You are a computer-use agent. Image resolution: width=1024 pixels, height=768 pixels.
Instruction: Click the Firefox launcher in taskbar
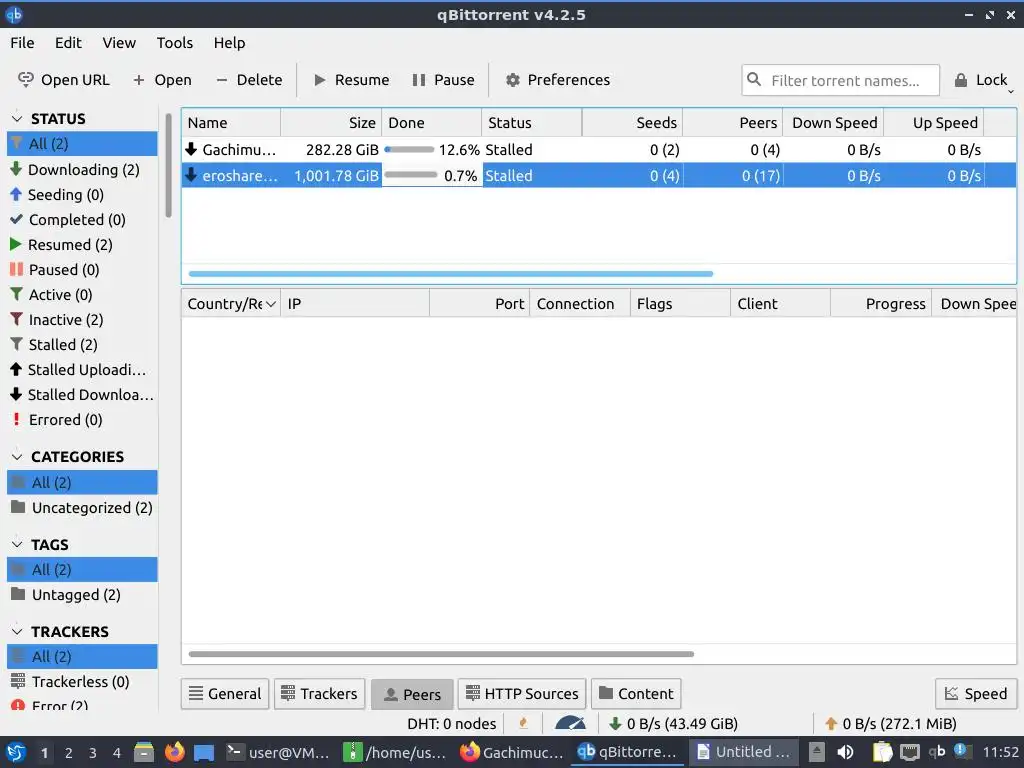(174, 752)
